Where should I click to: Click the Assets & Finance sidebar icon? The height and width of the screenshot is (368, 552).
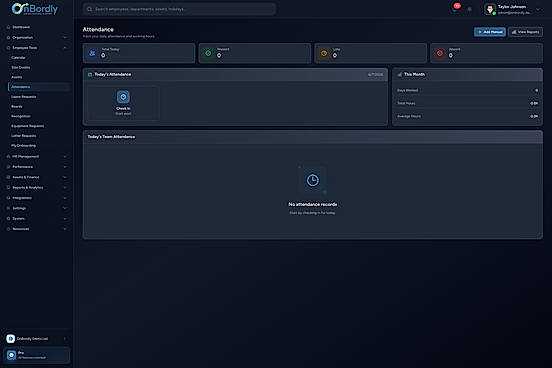point(8,177)
